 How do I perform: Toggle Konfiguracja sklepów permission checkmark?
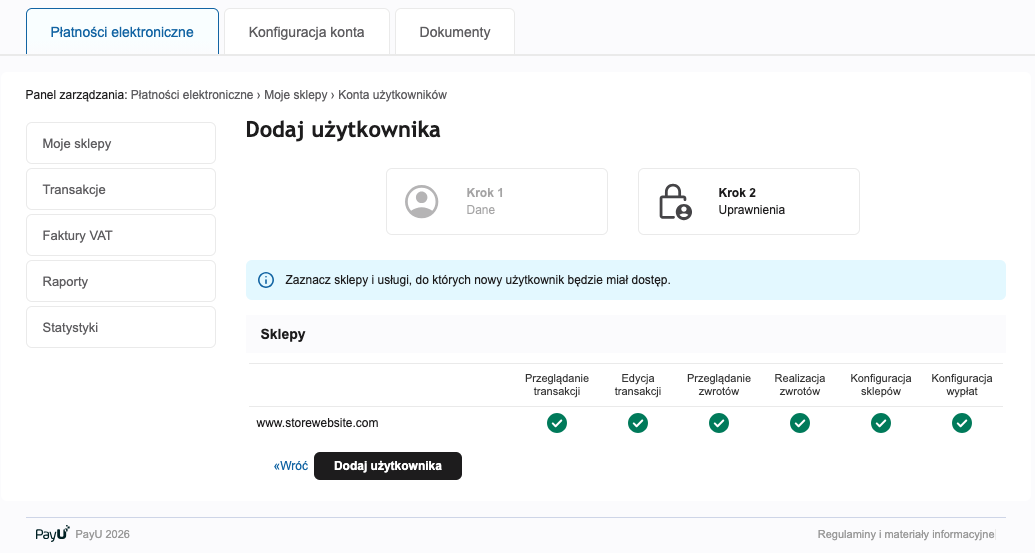coord(881,423)
